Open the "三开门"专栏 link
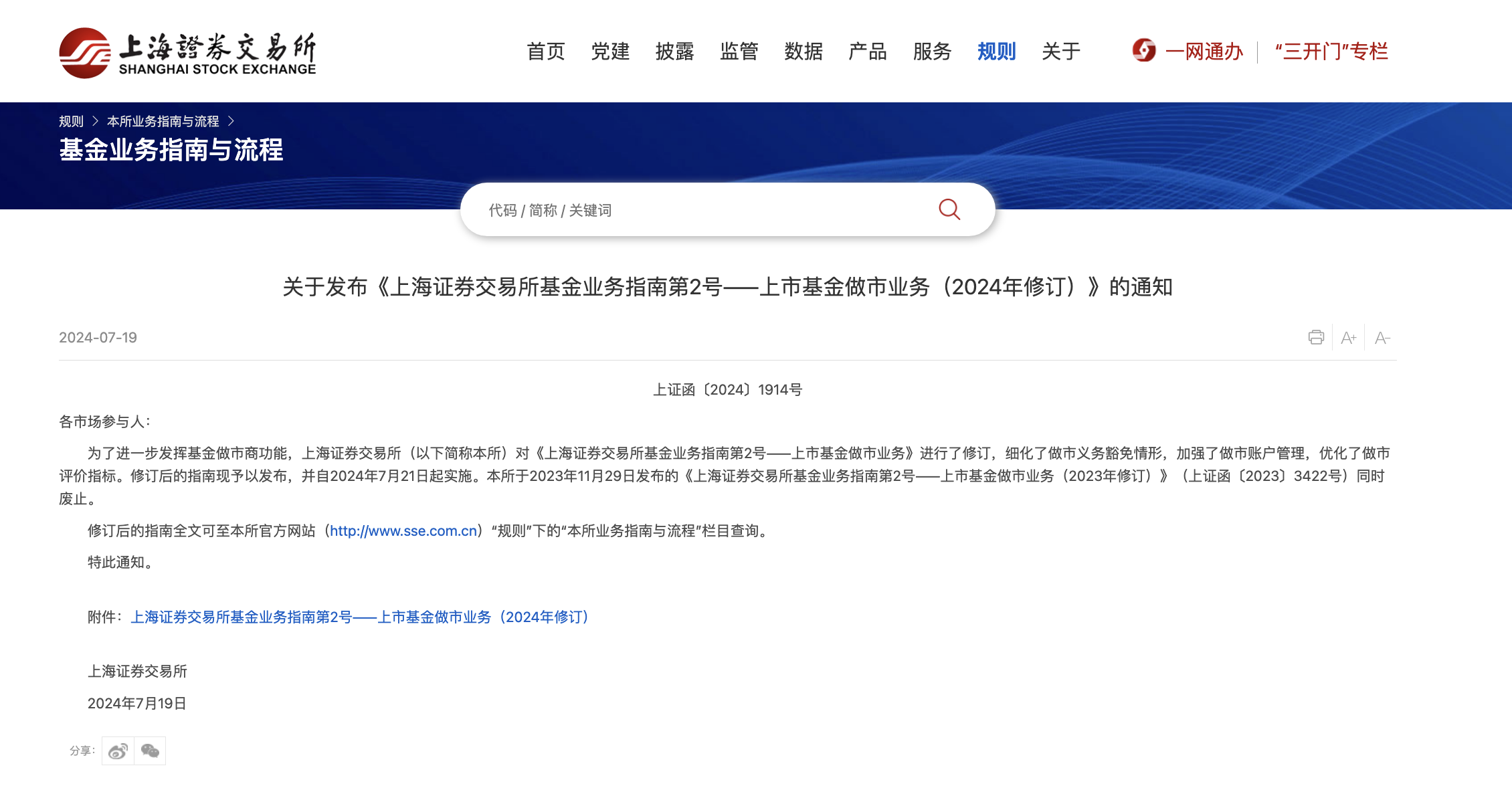The width and height of the screenshot is (1512, 796). [x=1331, y=52]
